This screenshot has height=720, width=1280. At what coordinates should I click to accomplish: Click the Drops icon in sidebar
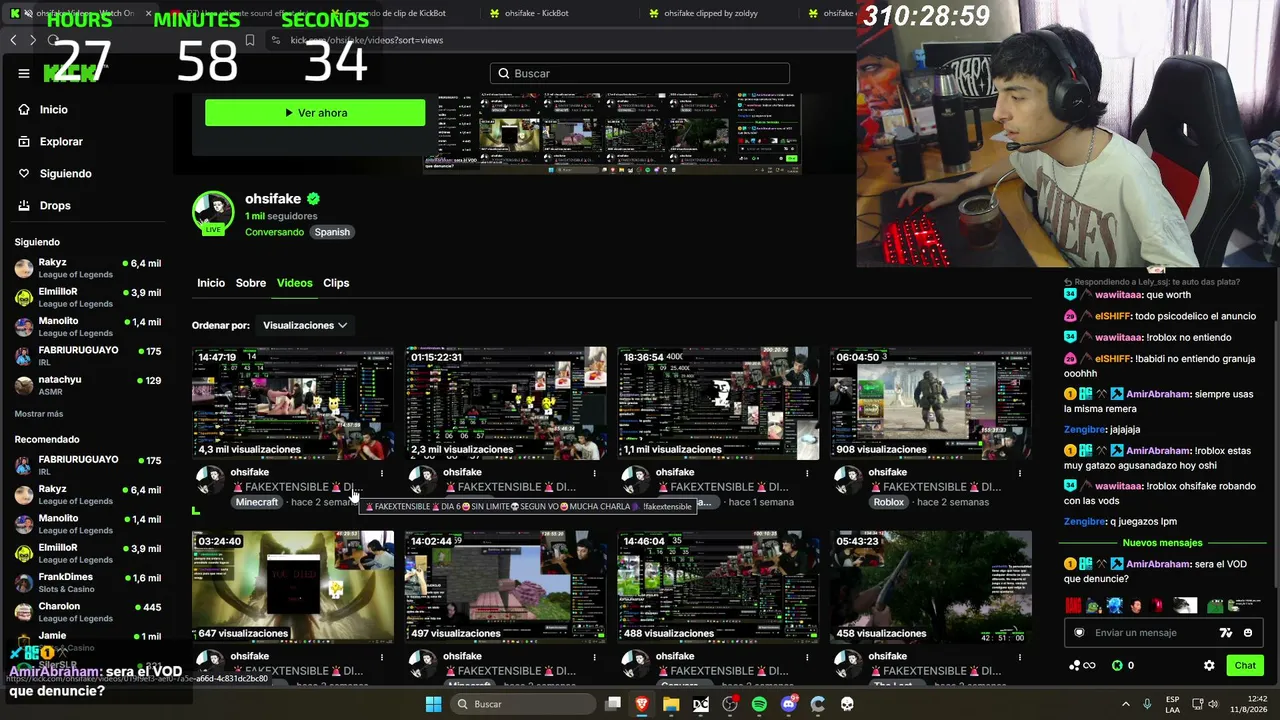[x=24, y=206]
